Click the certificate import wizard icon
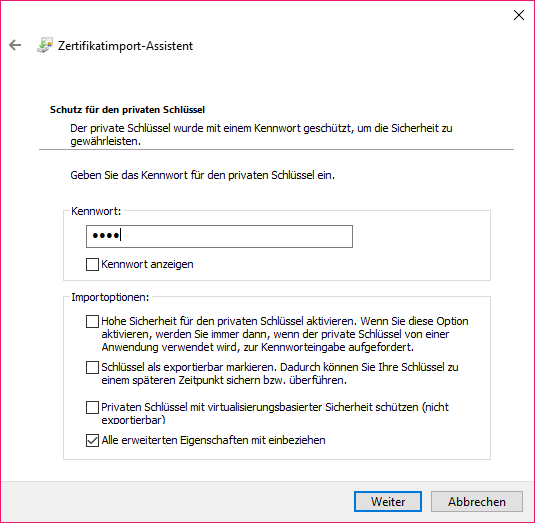Viewport: 535px width, 523px height. tap(45, 45)
